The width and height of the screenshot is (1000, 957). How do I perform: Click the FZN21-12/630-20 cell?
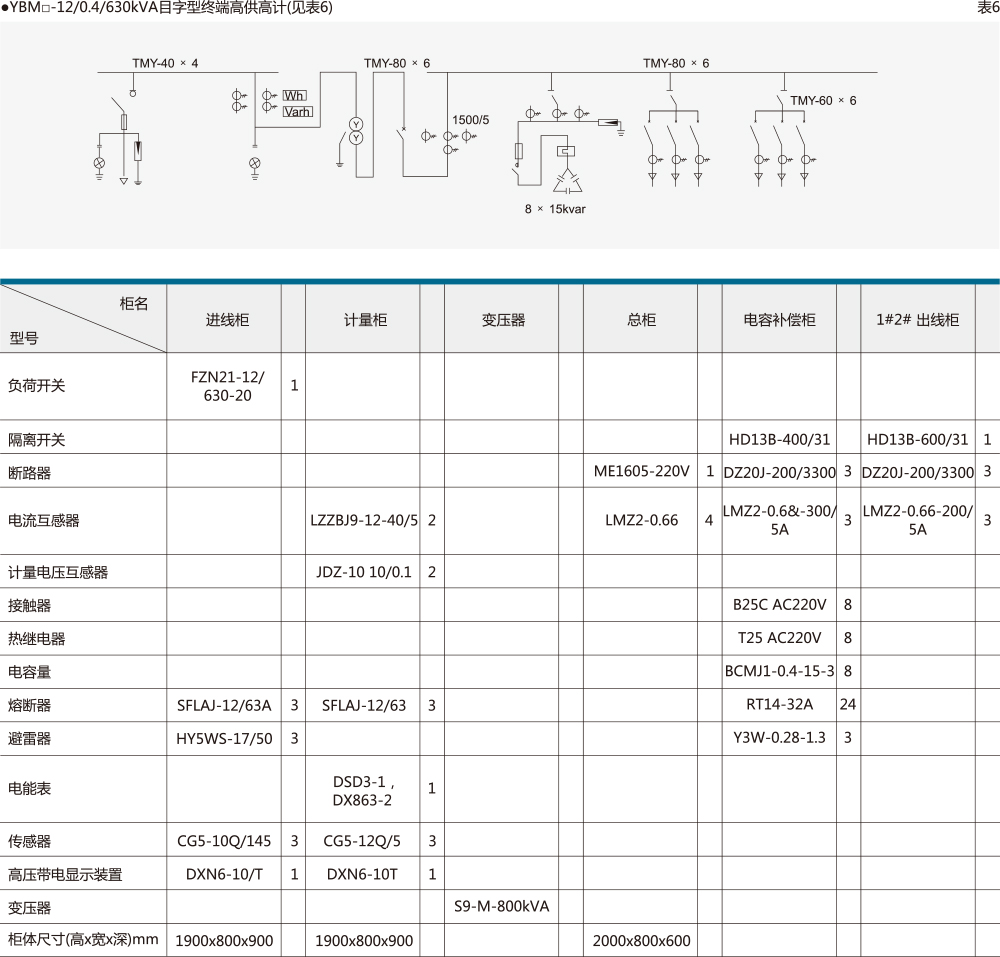coord(227,386)
